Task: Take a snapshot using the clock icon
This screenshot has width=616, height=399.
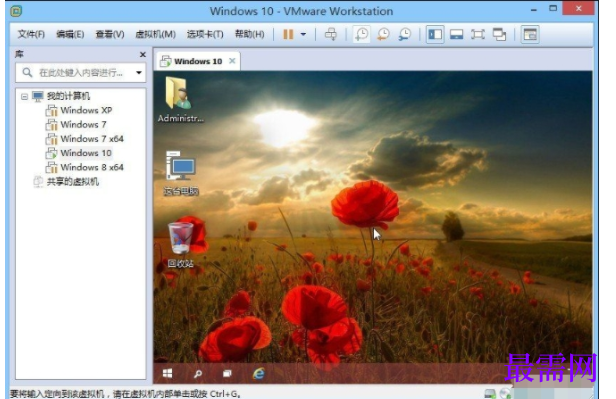Action: click(361, 35)
